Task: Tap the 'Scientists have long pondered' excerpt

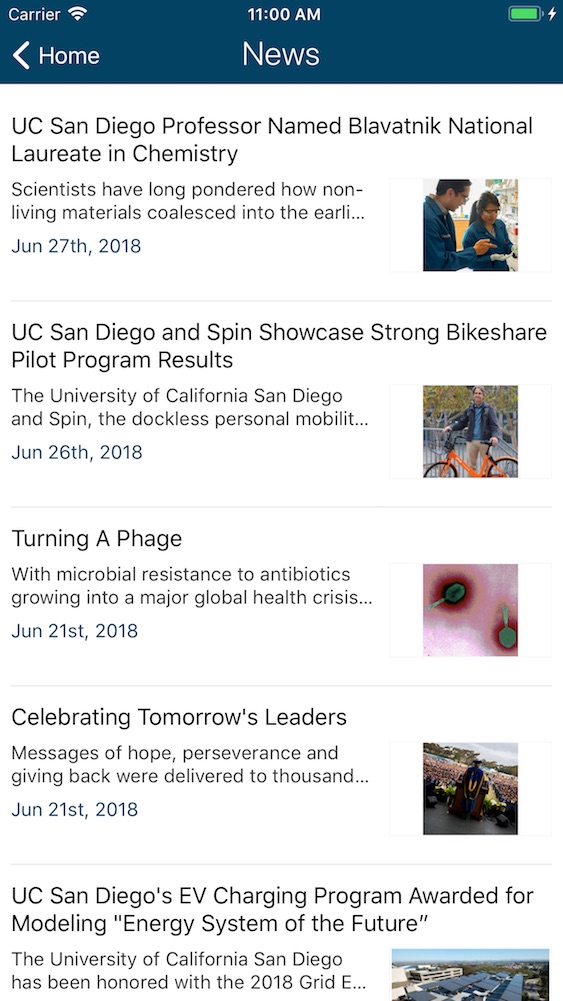Action: click(188, 201)
